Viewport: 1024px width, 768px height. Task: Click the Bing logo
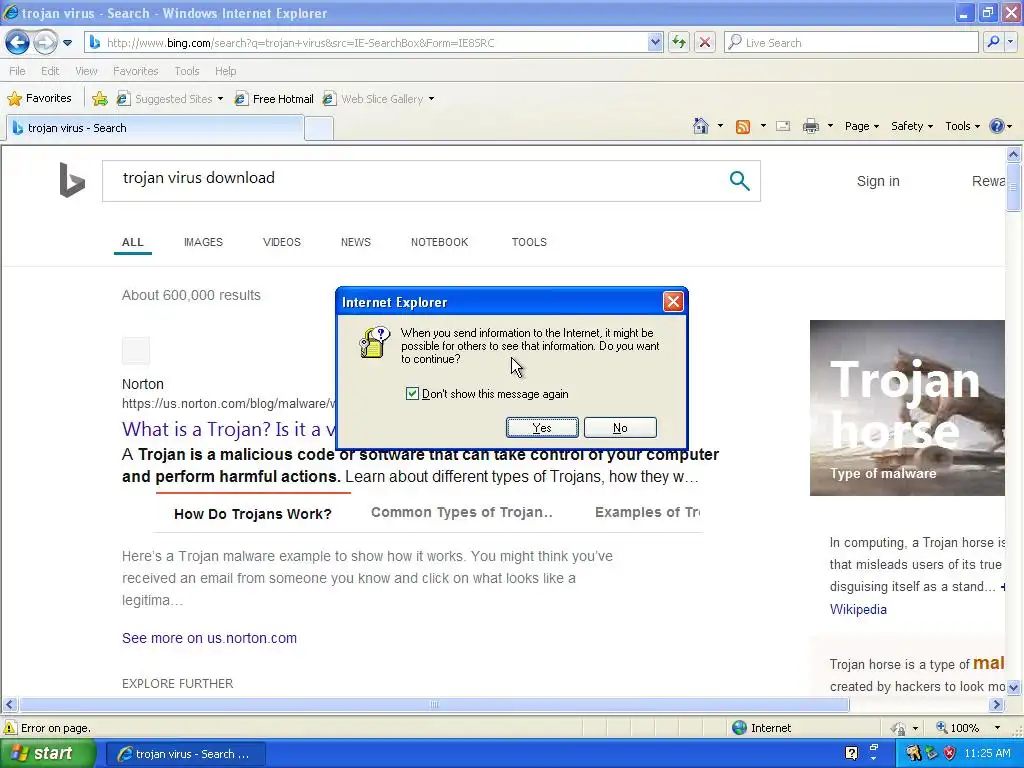72,180
